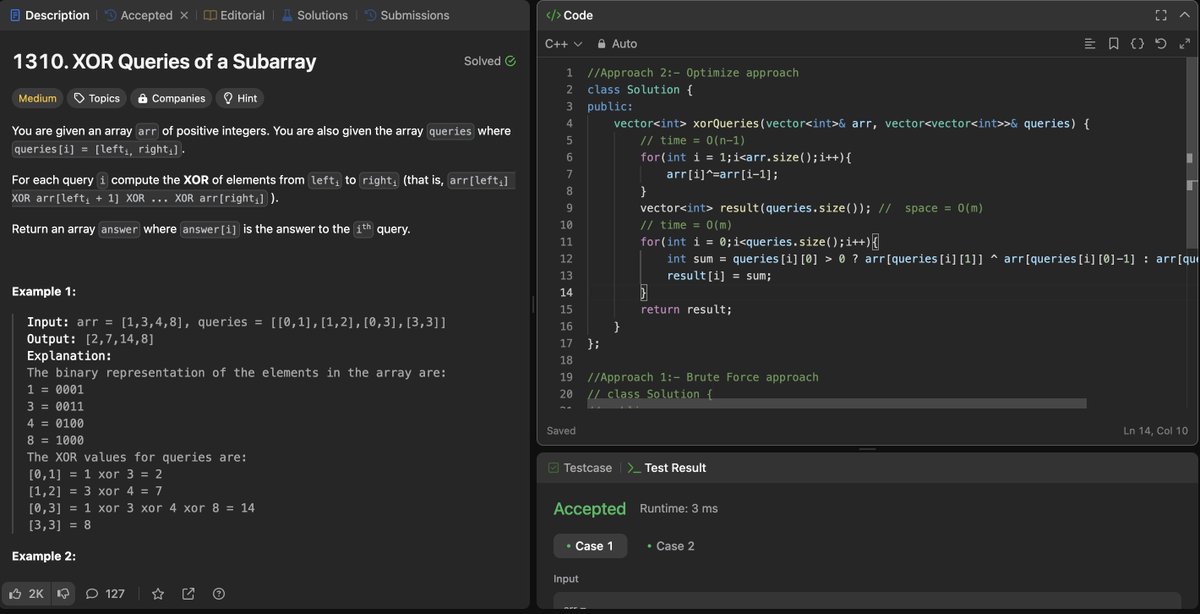This screenshot has height=614, width=1200.
Task: Click code line number 14
Action: pyautogui.click(x=568, y=292)
